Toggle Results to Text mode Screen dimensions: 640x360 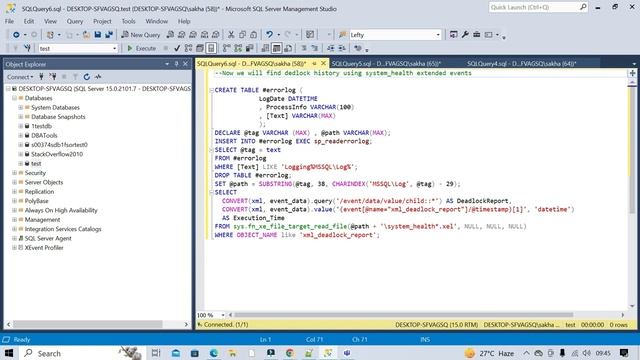pyautogui.click(x=265, y=48)
